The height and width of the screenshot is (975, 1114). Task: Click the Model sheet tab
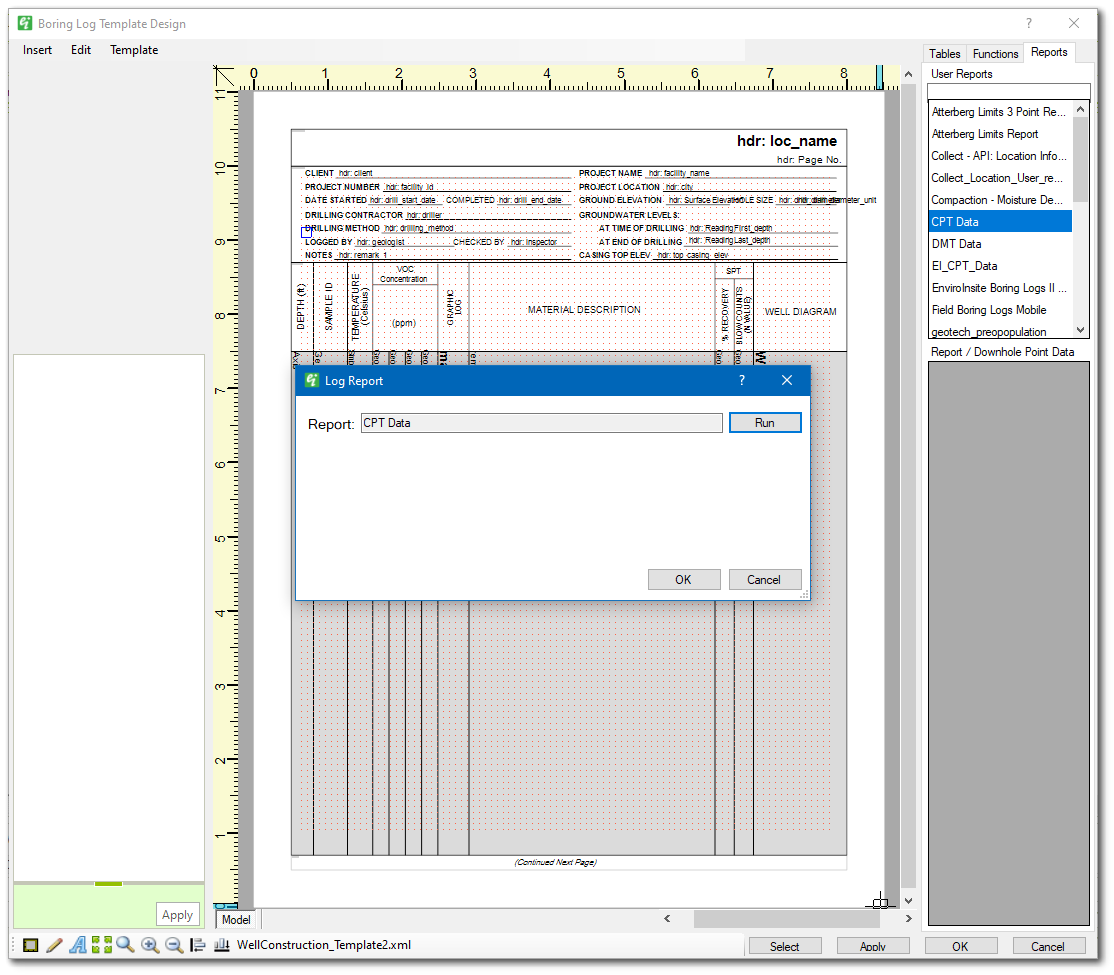(x=236, y=920)
